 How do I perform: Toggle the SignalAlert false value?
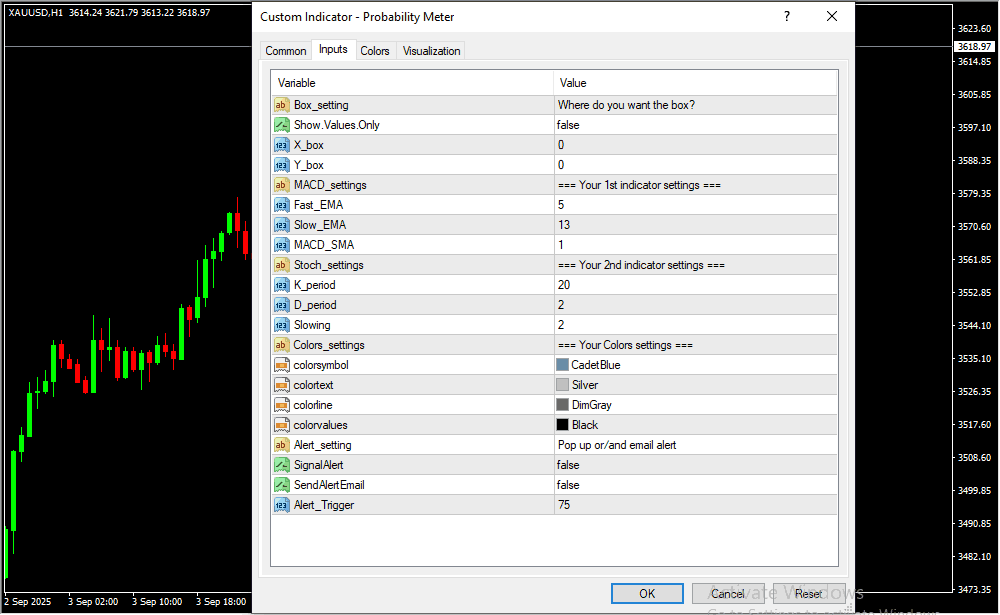click(x=695, y=465)
